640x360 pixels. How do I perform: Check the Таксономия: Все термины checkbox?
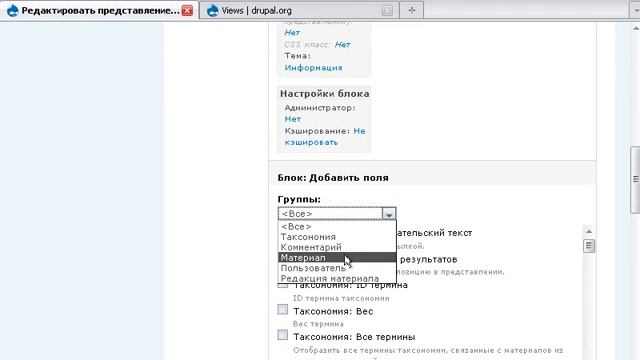282,335
